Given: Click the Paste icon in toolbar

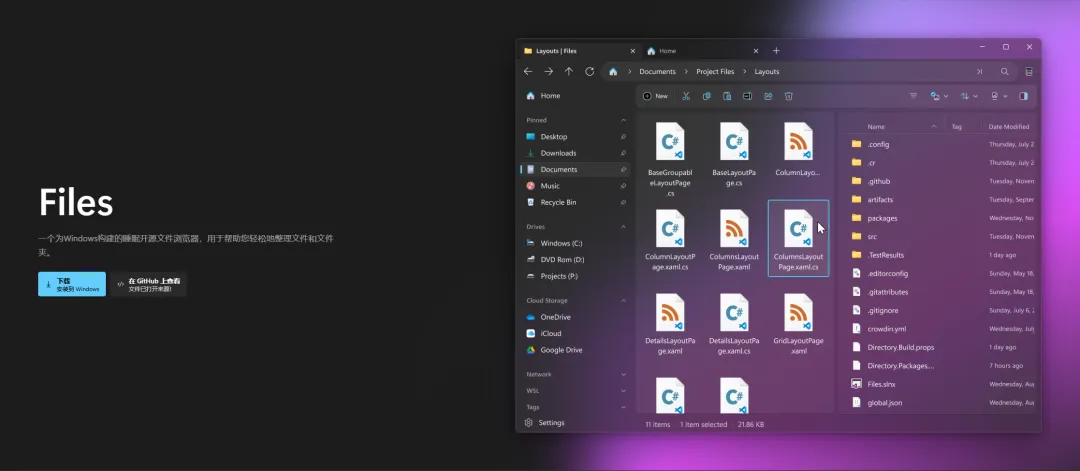Looking at the screenshot, I should click(727, 96).
